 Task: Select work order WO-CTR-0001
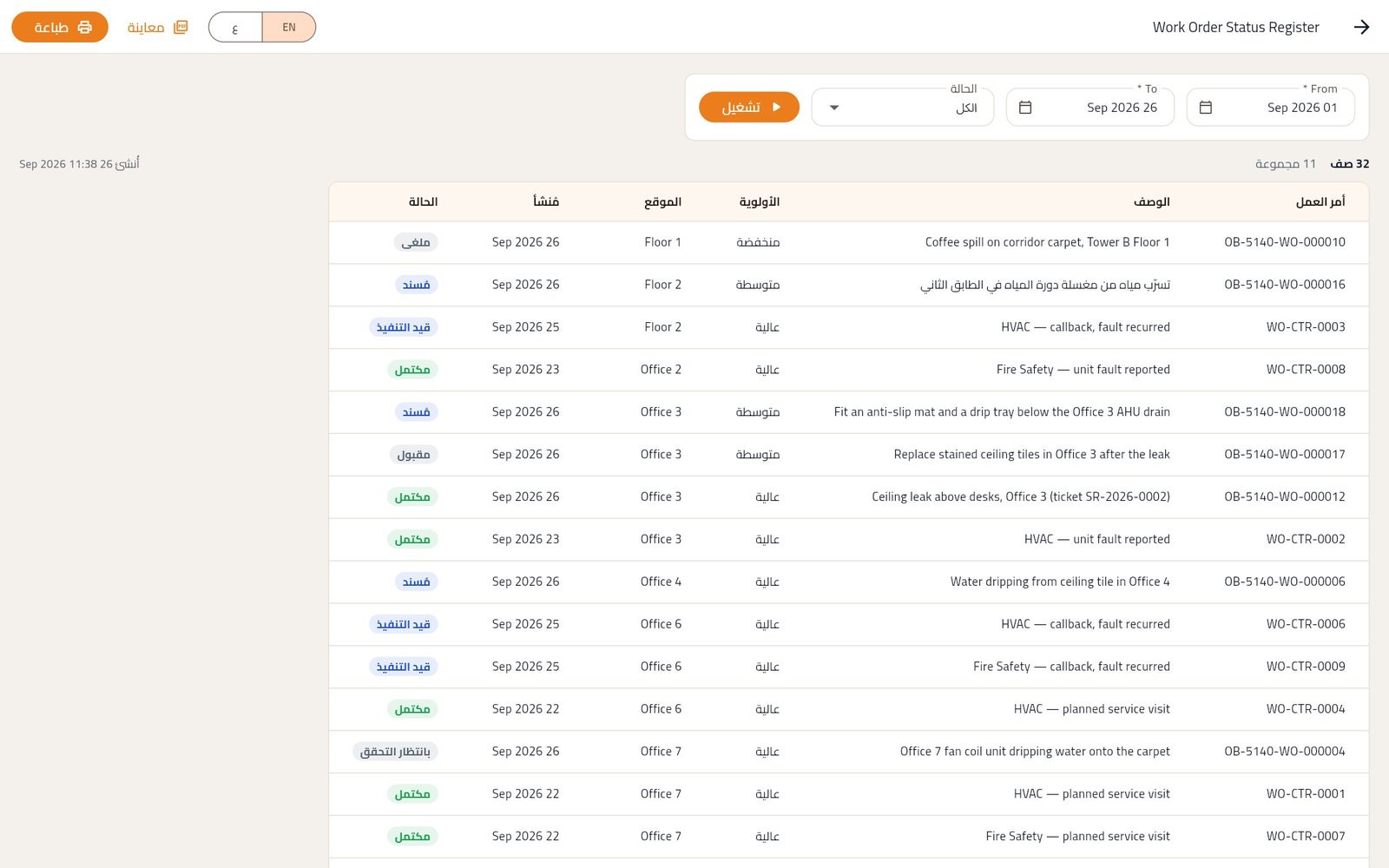pos(1306,795)
